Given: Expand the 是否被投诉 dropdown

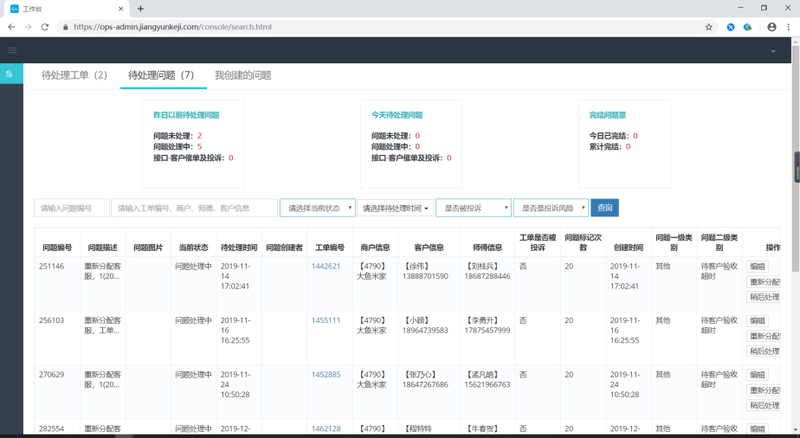Looking at the screenshot, I should point(473,208).
